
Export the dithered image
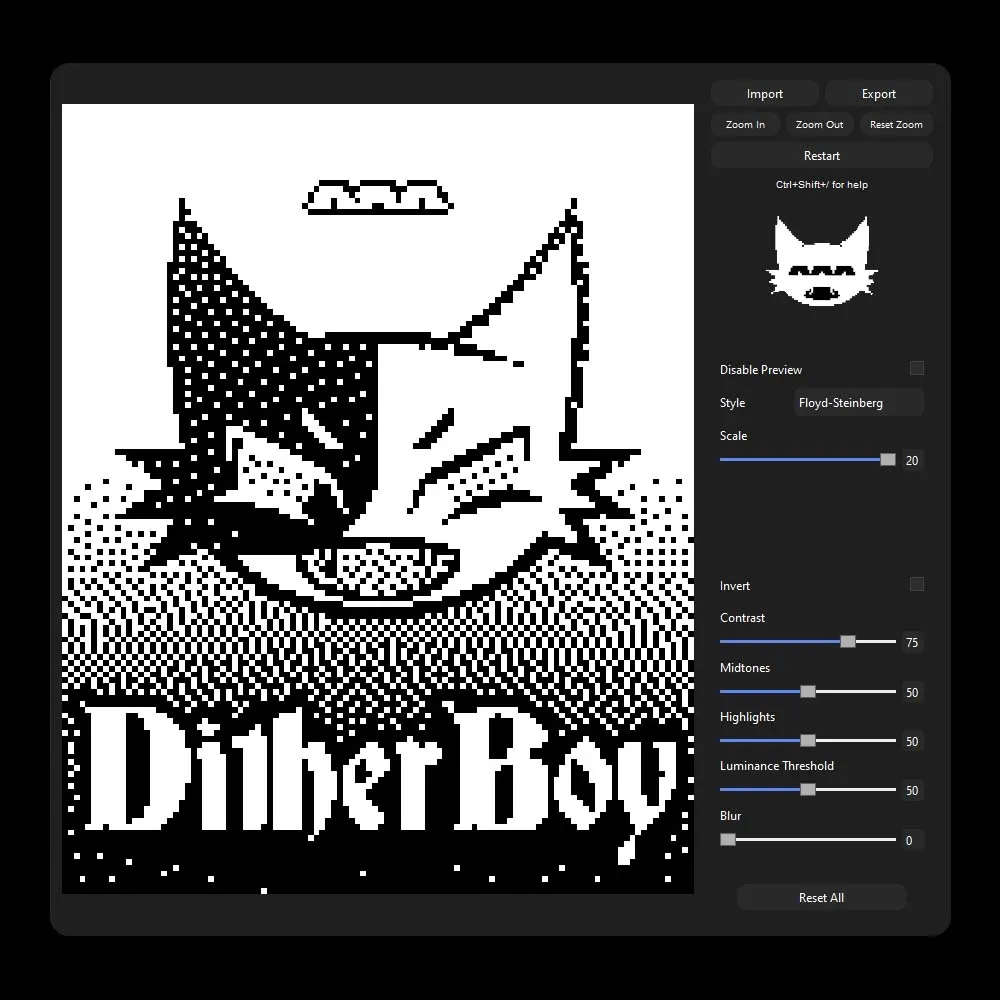(x=878, y=92)
